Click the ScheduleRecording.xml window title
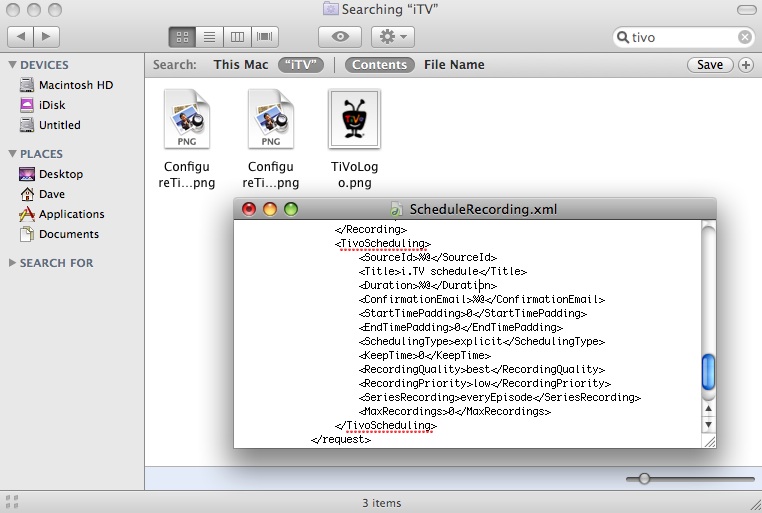This screenshot has width=762, height=513. pos(483,209)
